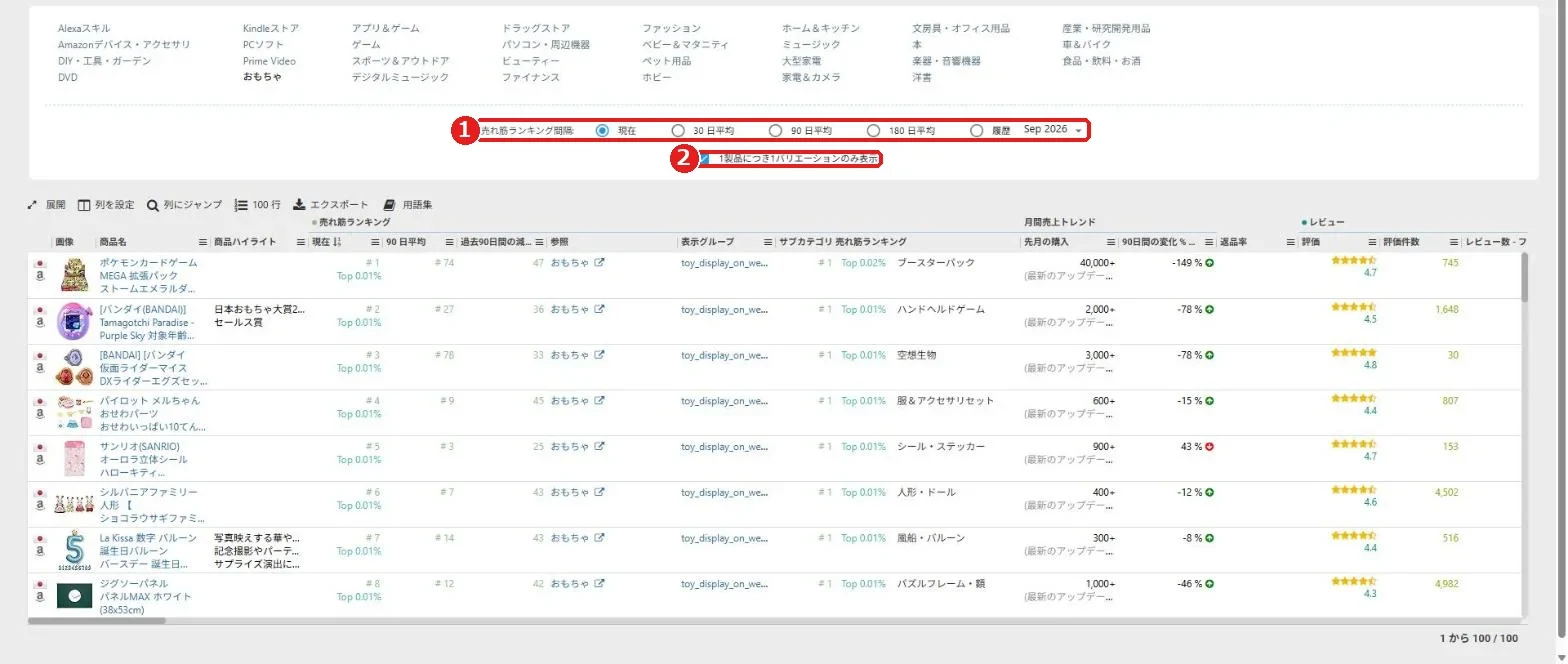
Task: Click the La Kissa balloon product thumbnail
Action: tap(74, 551)
